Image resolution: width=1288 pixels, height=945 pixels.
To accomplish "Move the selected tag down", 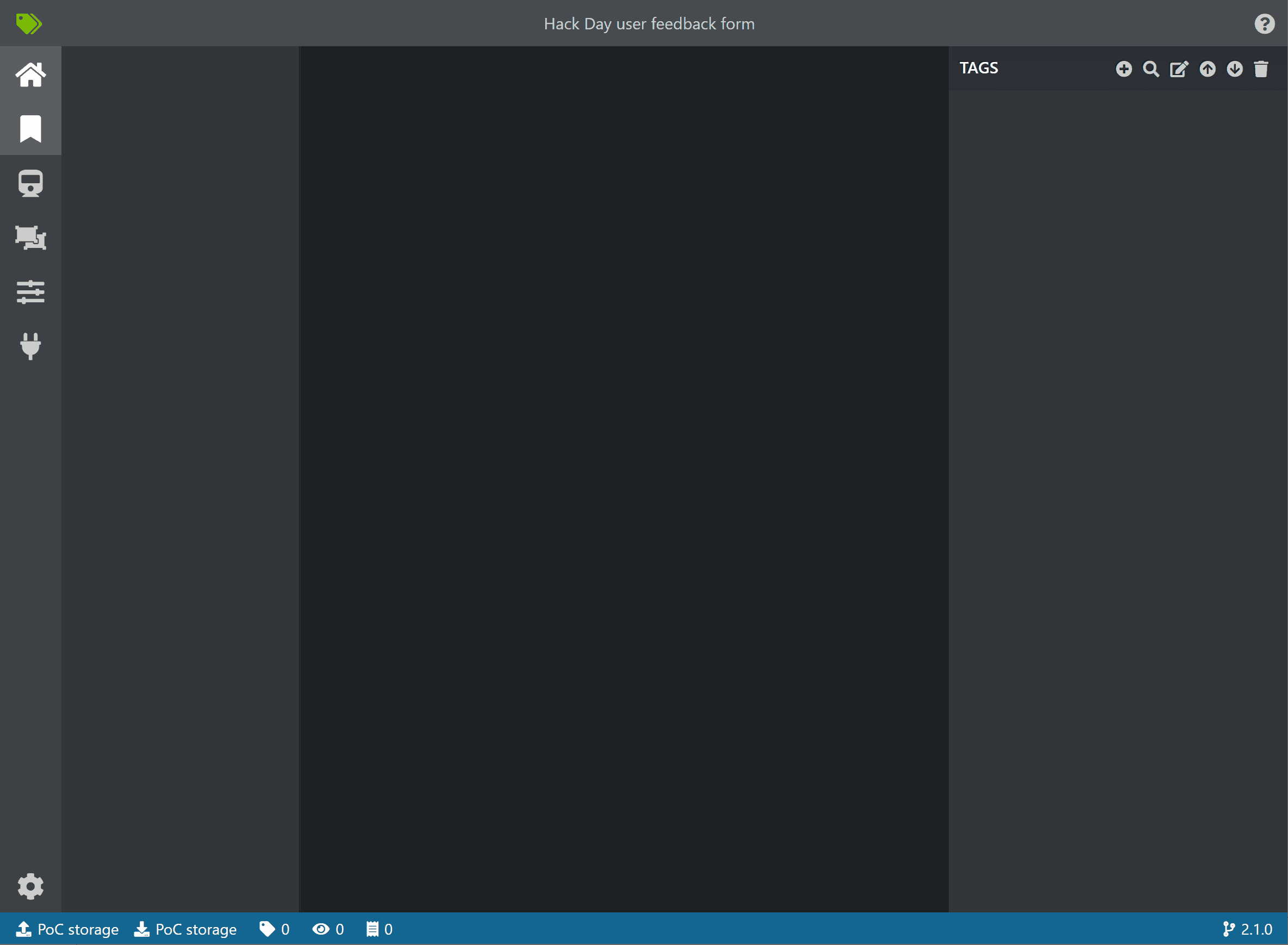I will click(1234, 69).
